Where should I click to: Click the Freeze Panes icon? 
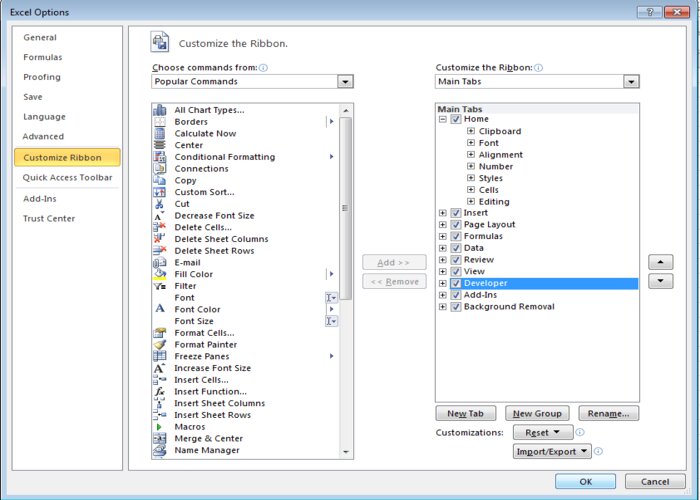(159, 356)
